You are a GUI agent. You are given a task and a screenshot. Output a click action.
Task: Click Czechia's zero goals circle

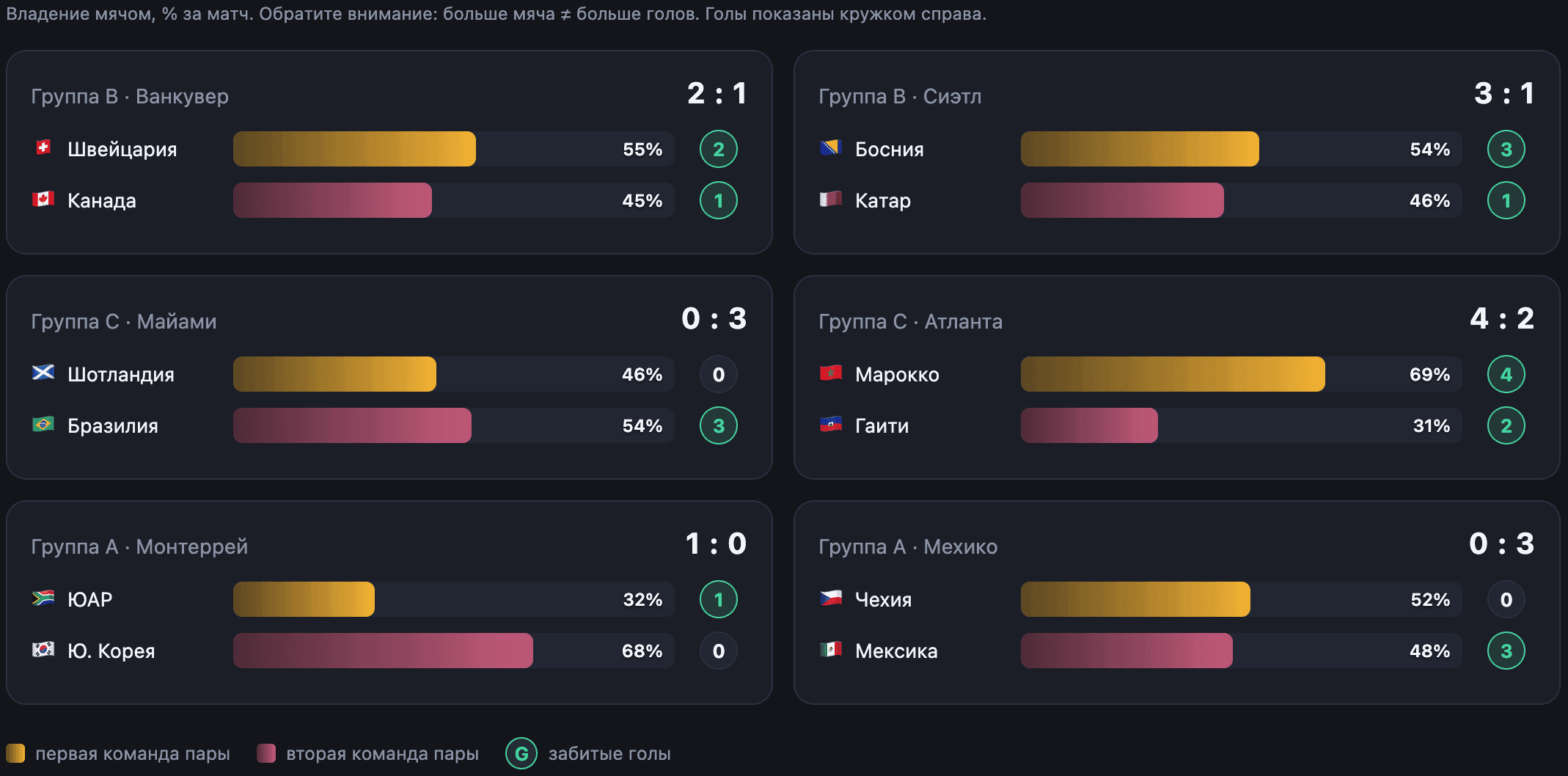point(1506,599)
